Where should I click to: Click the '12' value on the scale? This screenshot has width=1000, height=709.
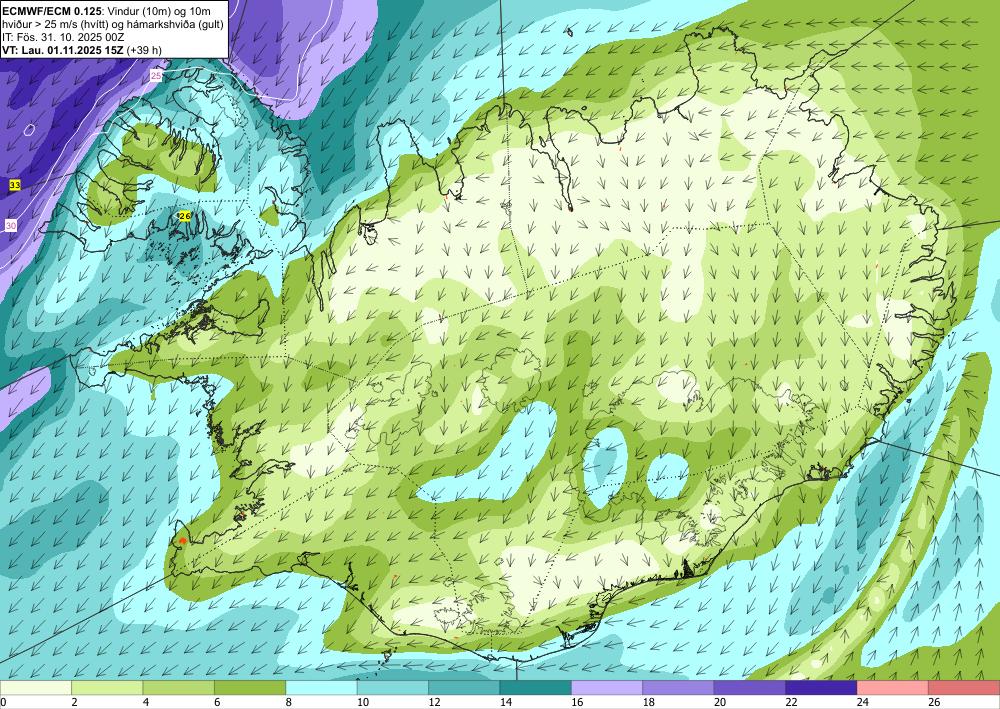(x=434, y=702)
